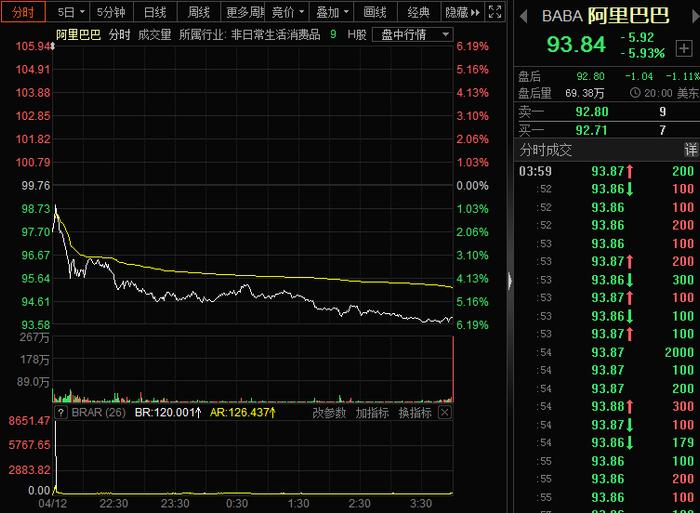Click the 成交量 label in chart header

pos(154,35)
